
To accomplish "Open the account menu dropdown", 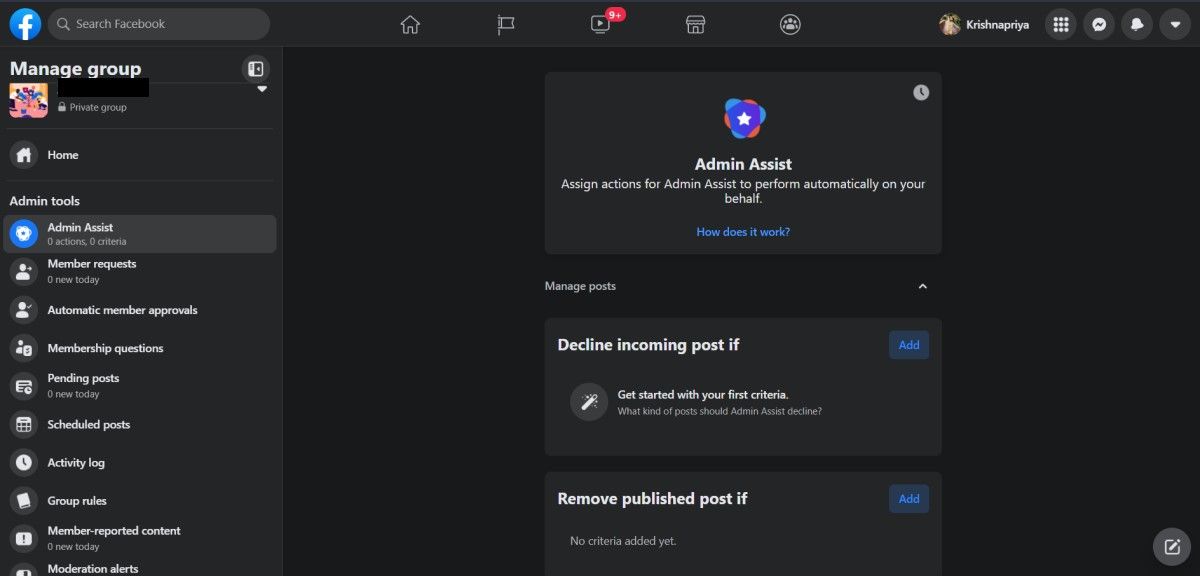I will tap(1174, 23).
